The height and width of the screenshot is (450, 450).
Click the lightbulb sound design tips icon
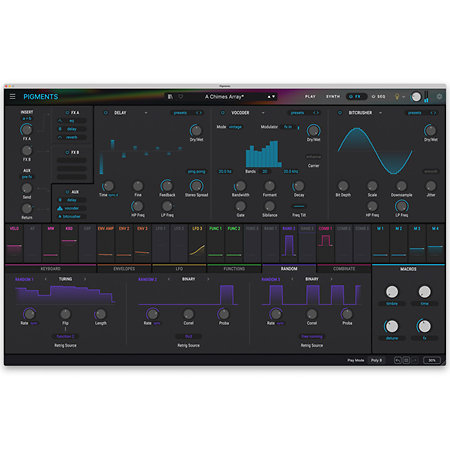(397, 97)
